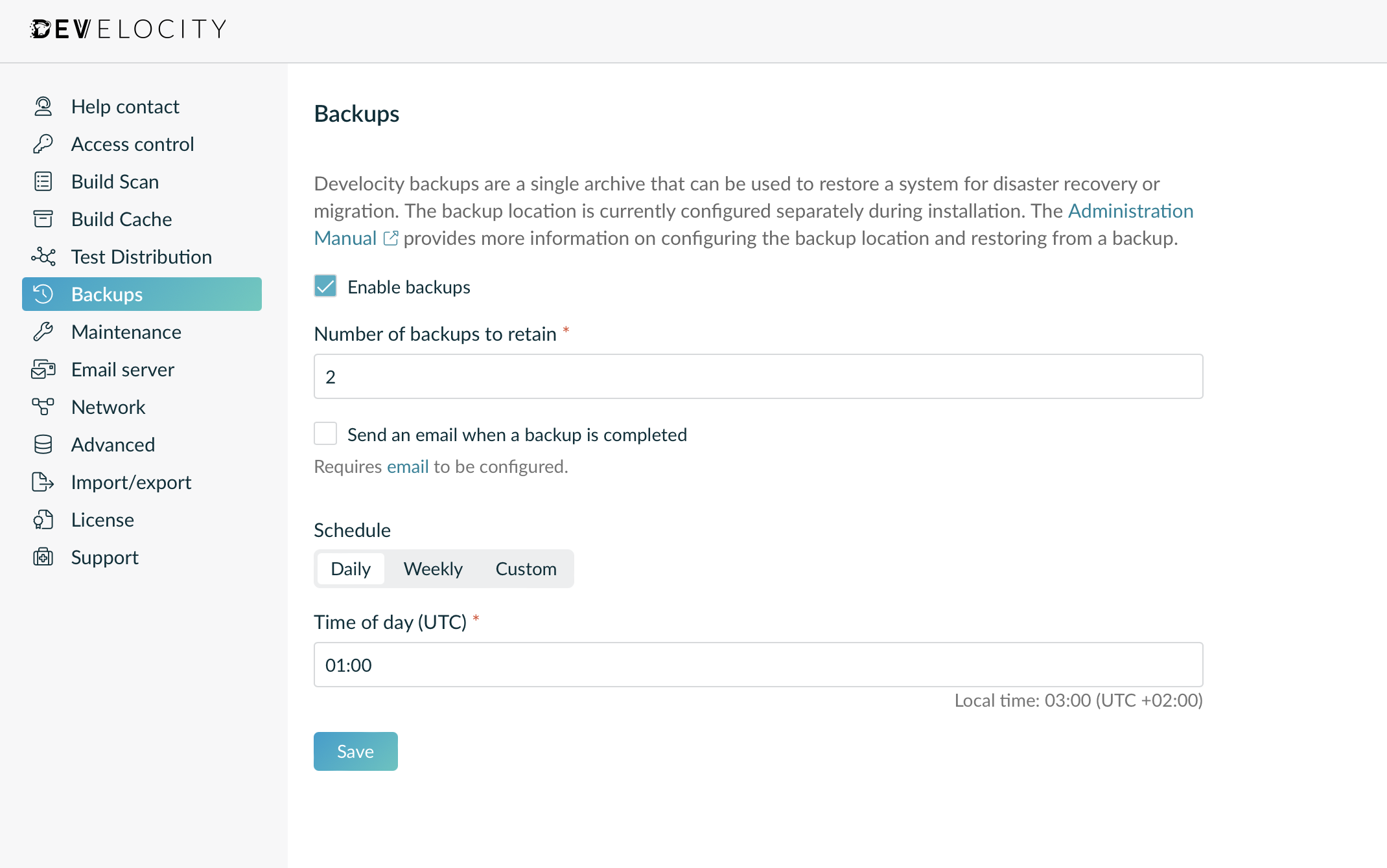Check 'Send an email when a backup is completed'
Viewport: 1387px width, 868px height.
(x=325, y=433)
